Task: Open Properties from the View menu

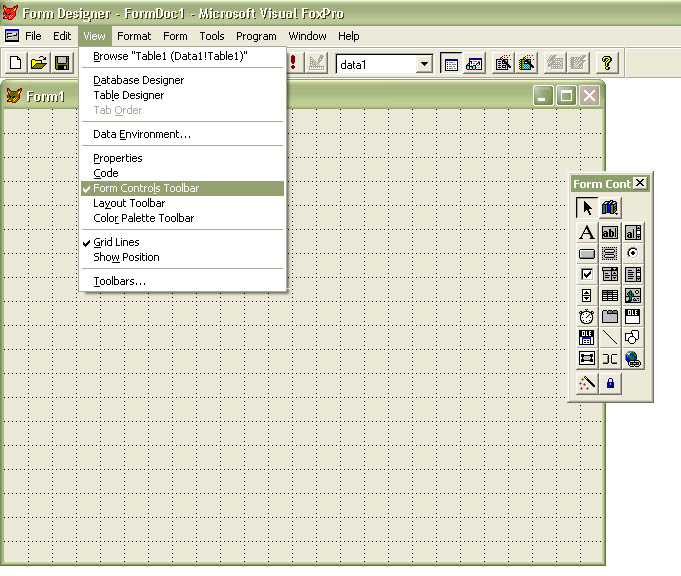Action: 182,158
